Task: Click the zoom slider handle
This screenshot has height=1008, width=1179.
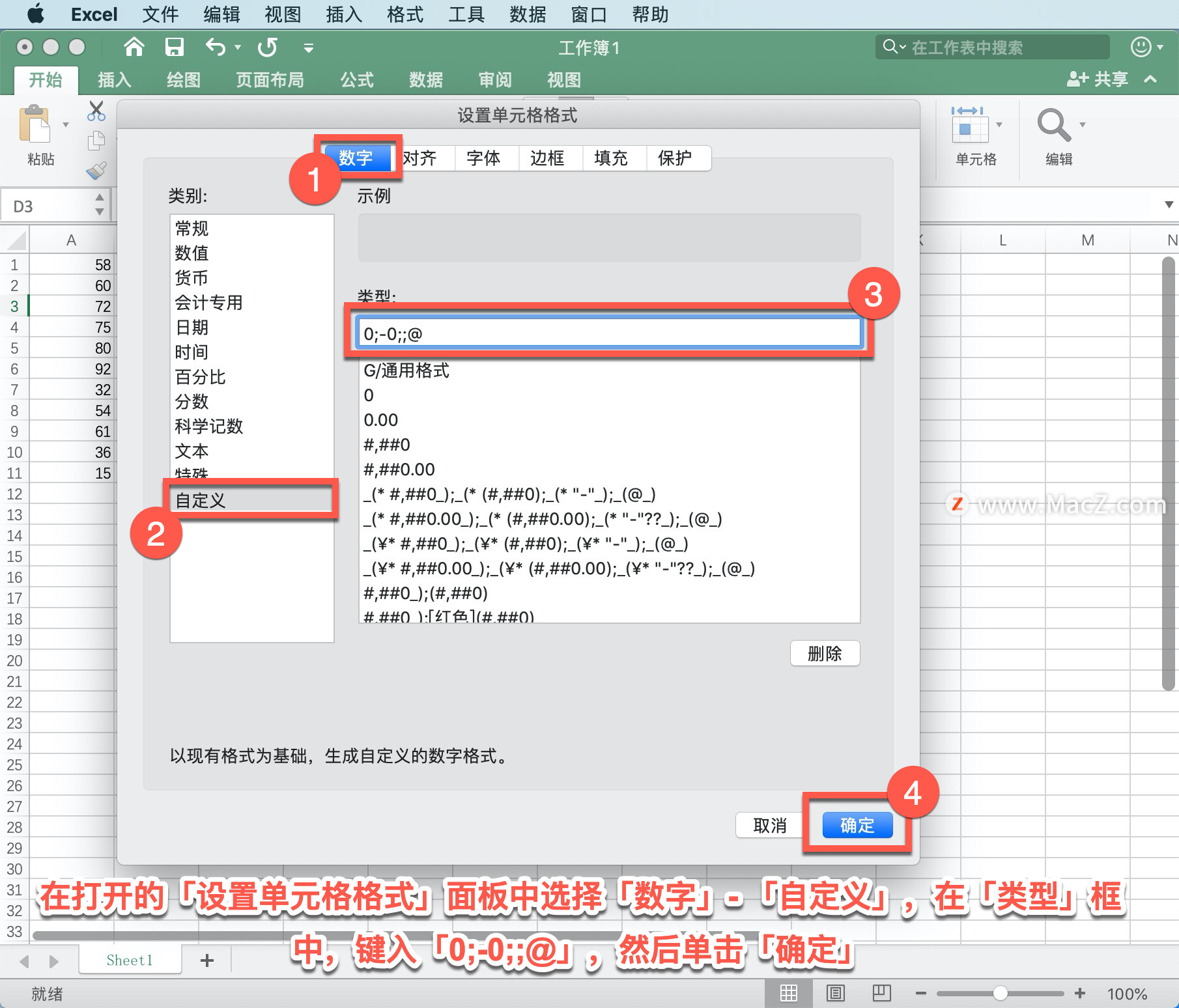Action: pyautogui.click(x=1001, y=993)
